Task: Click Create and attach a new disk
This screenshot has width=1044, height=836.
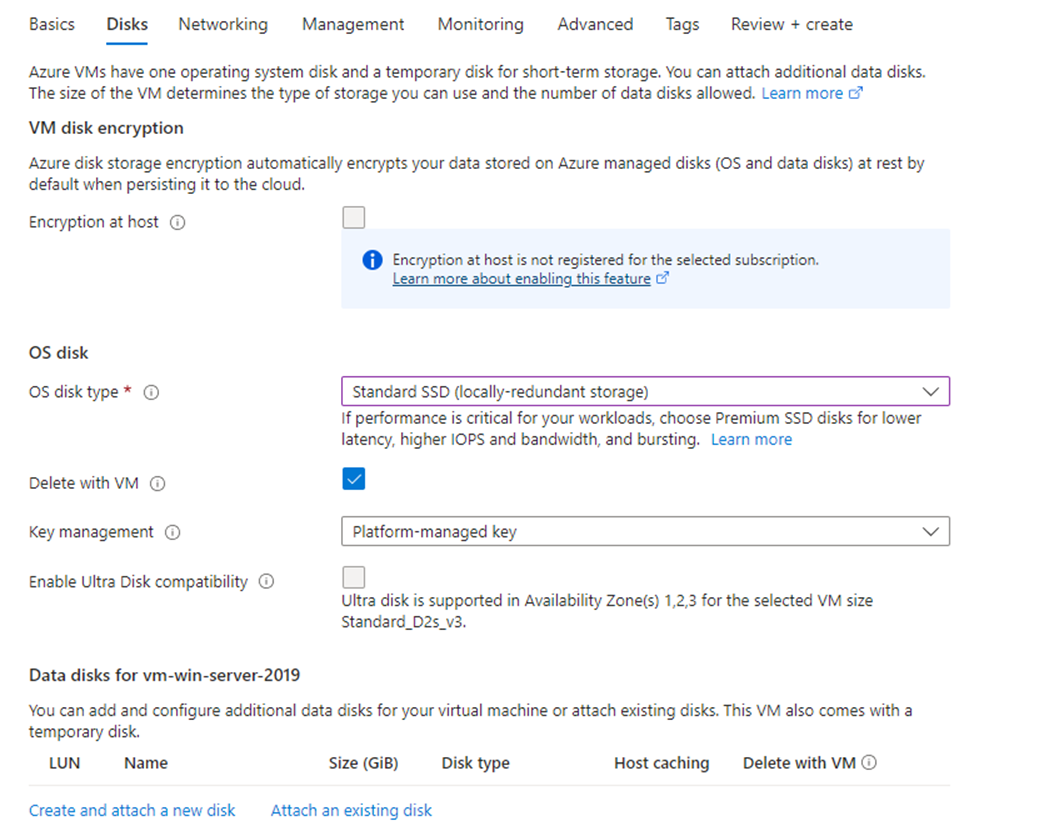Action: point(132,810)
